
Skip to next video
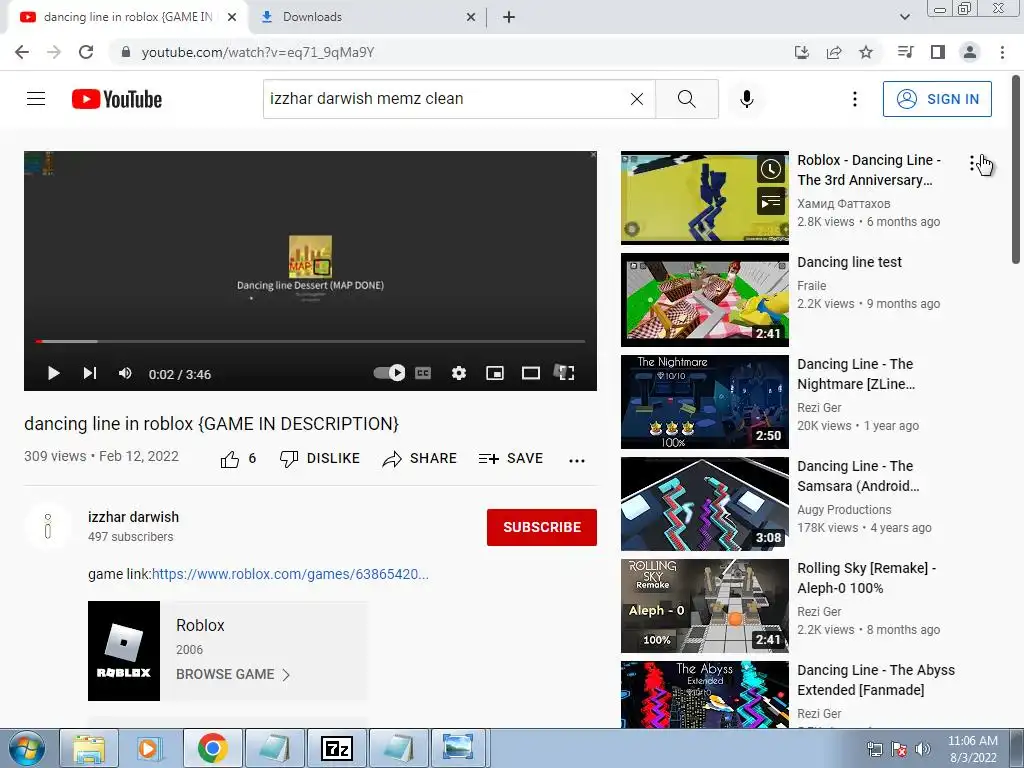click(x=89, y=373)
